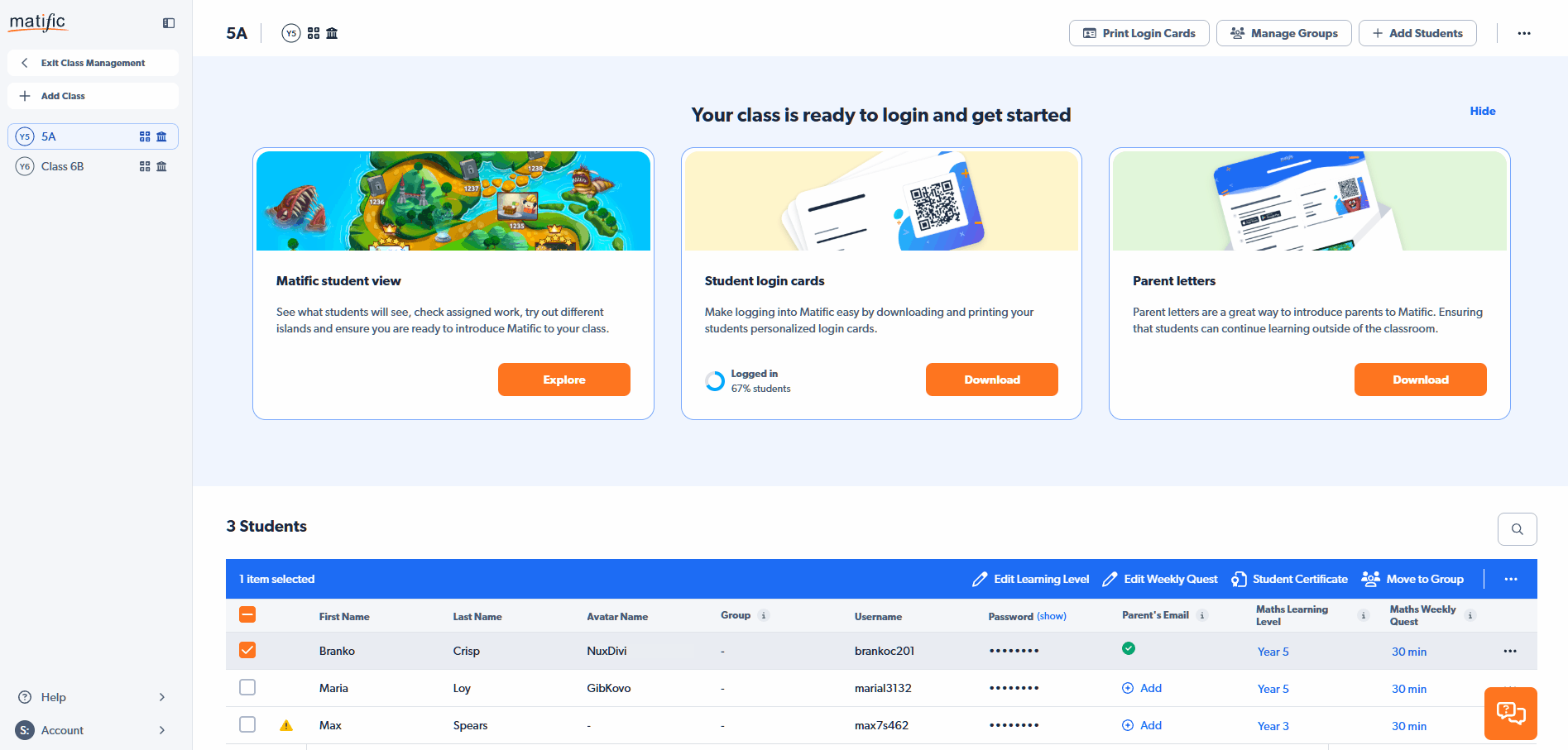Click Max's 30 min weekly quest
This screenshot has width=1568, height=750.
1409,726
